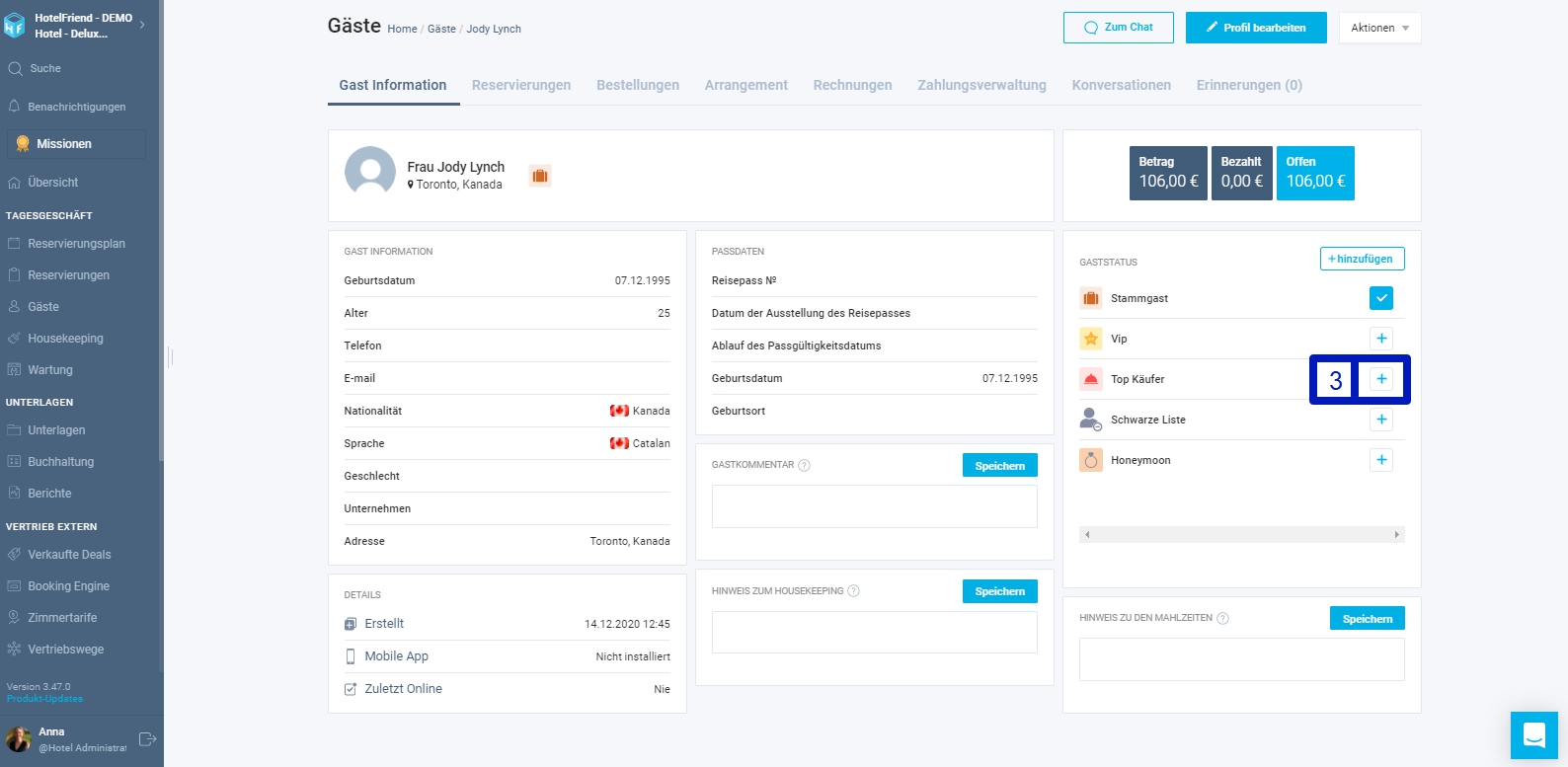
Task: Enable the Vip guest status
Action: click(1381, 339)
